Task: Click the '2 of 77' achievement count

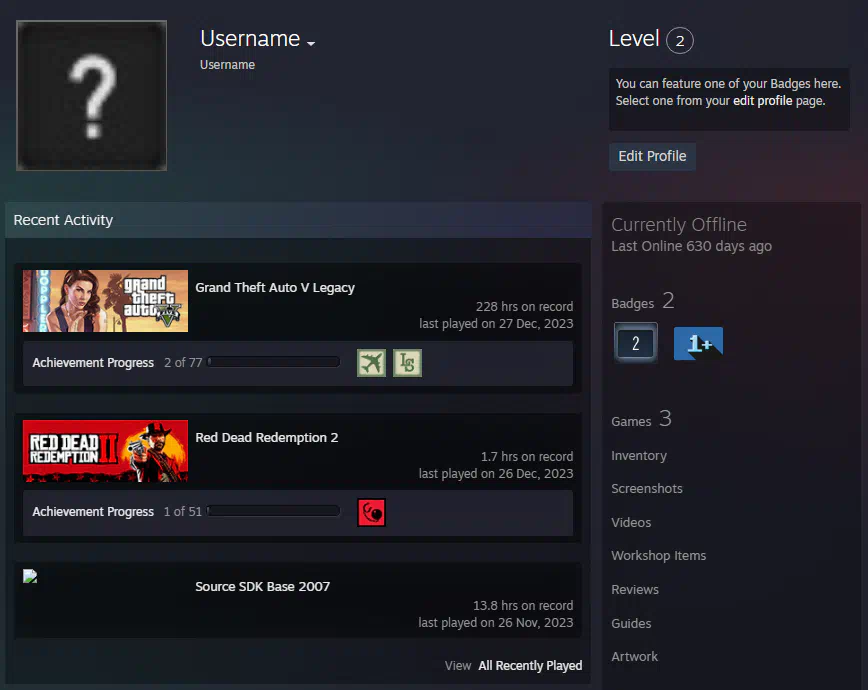Action: [183, 363]
